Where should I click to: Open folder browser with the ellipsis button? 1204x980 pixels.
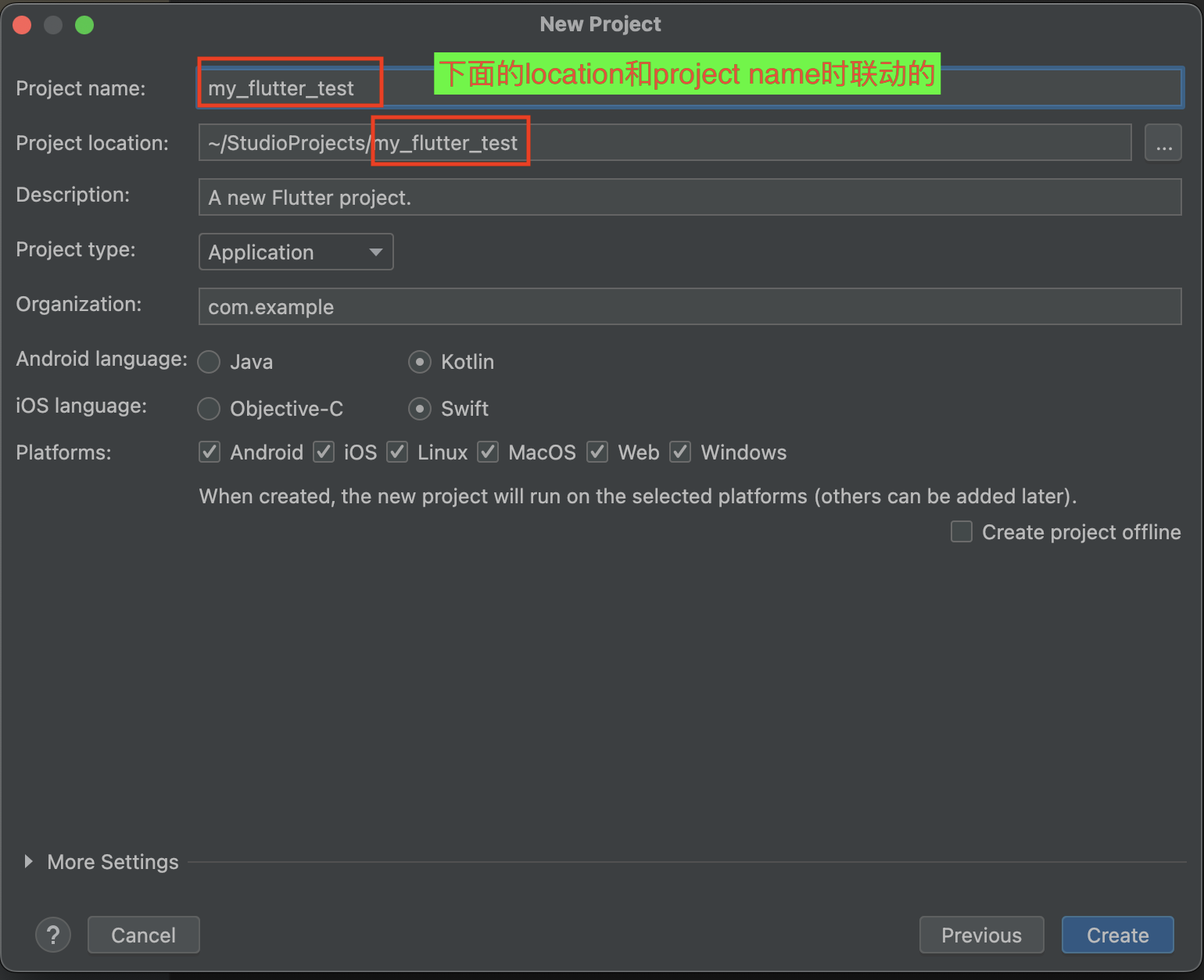tap(1163, 142)
